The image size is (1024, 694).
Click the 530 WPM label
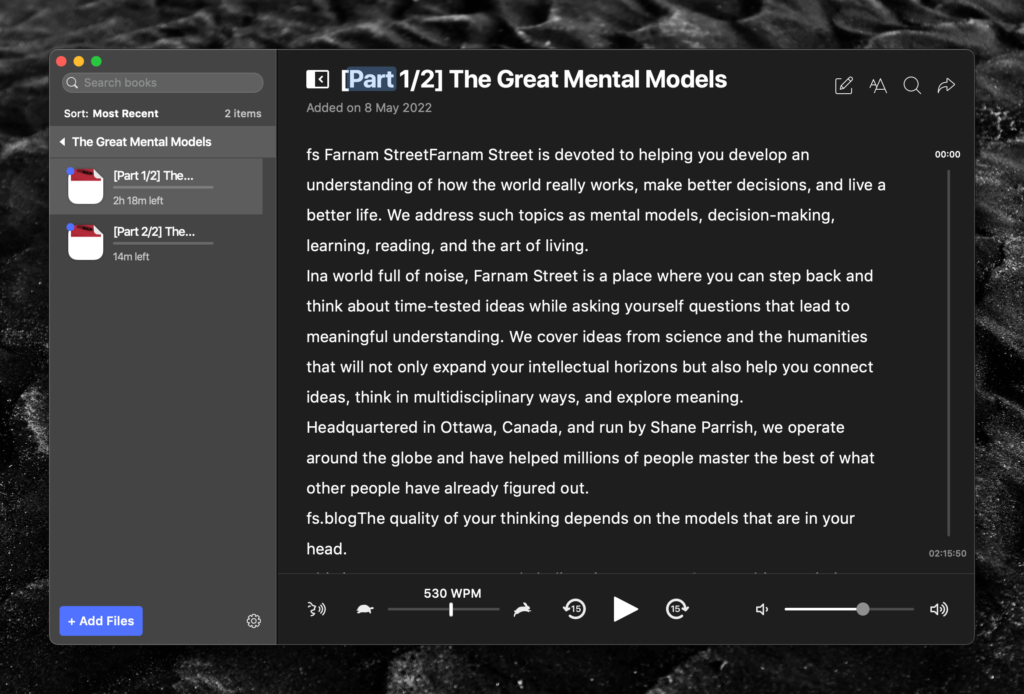pyautogui.click(x=452, y=593)
